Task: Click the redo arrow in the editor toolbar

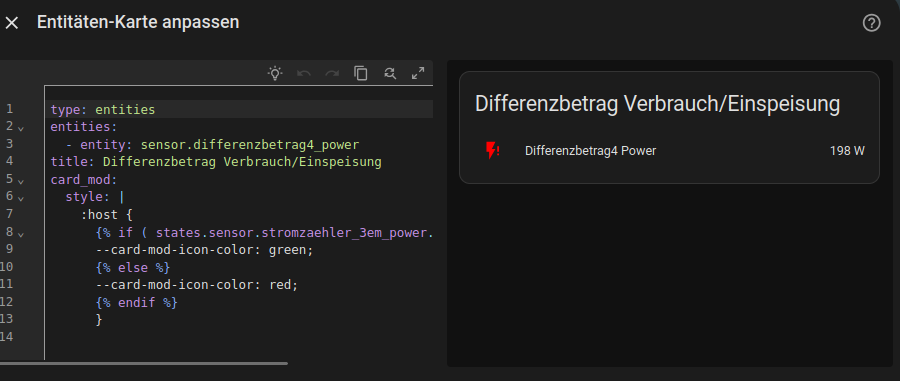Action: [332, 73]
